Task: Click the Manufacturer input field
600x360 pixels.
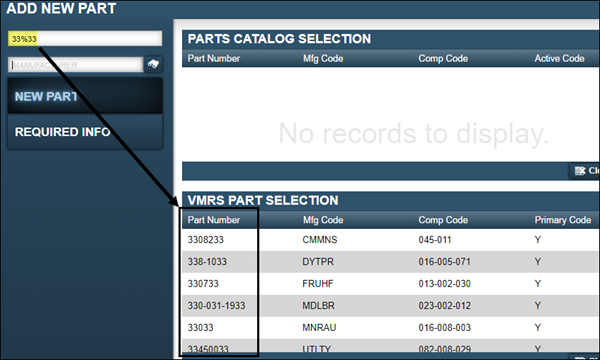Action: click(76, 65)
